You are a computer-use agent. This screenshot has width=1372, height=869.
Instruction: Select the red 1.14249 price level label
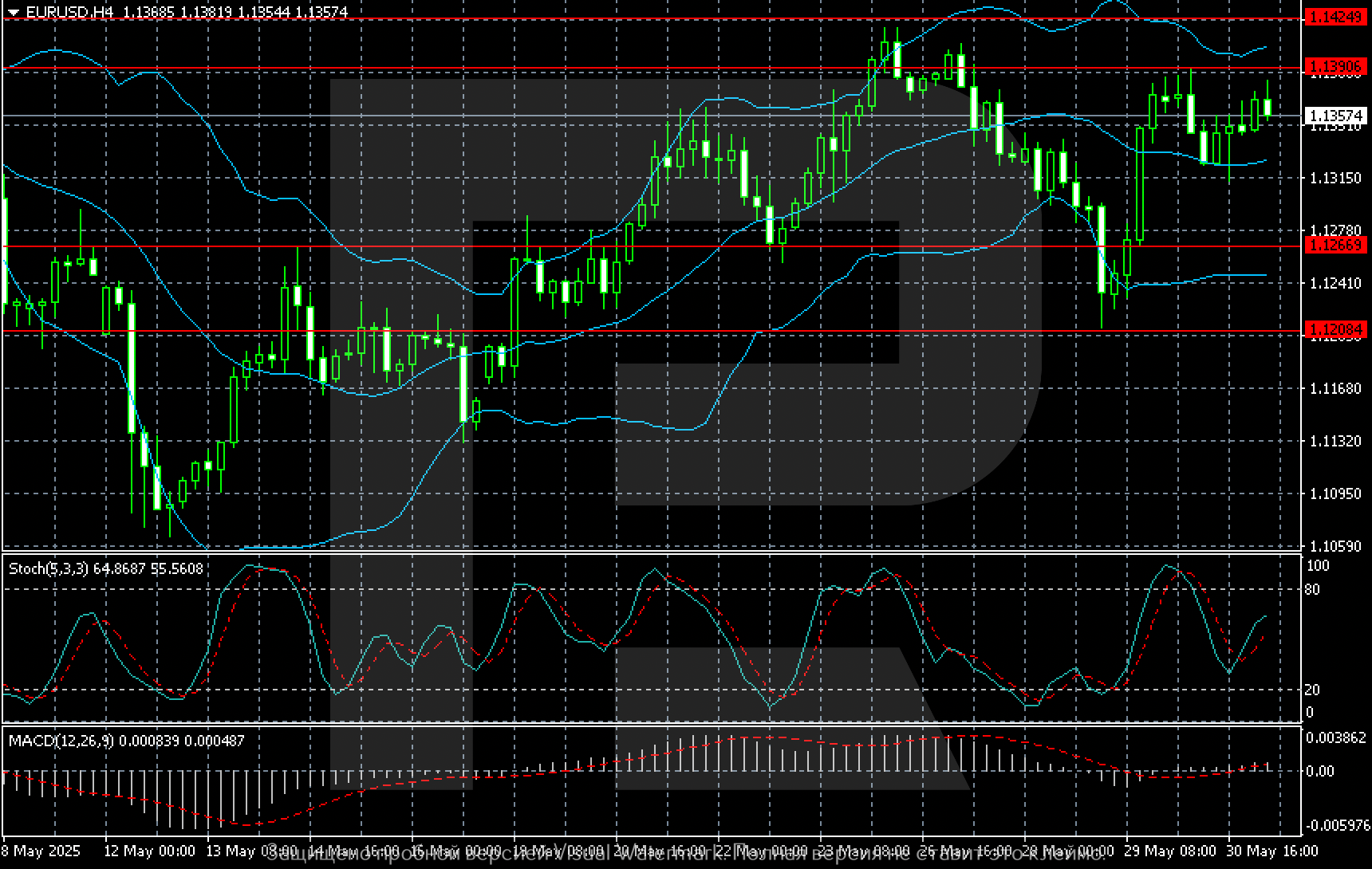(x=1337, y=17)
